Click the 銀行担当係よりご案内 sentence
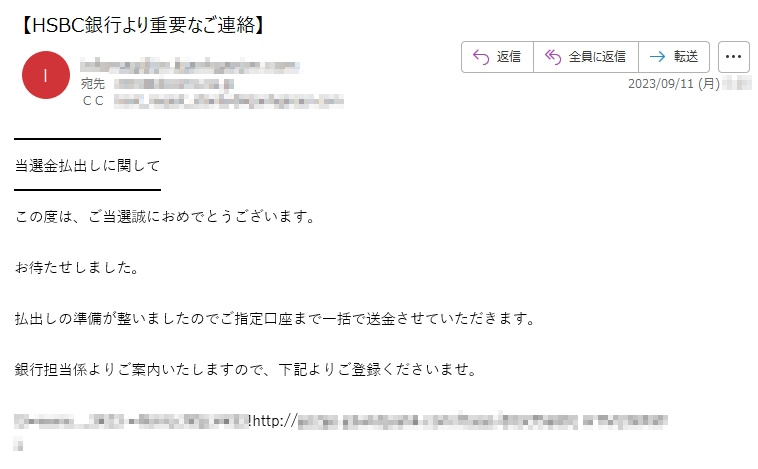The image size is (758, 469). click(x=247, y=369)
